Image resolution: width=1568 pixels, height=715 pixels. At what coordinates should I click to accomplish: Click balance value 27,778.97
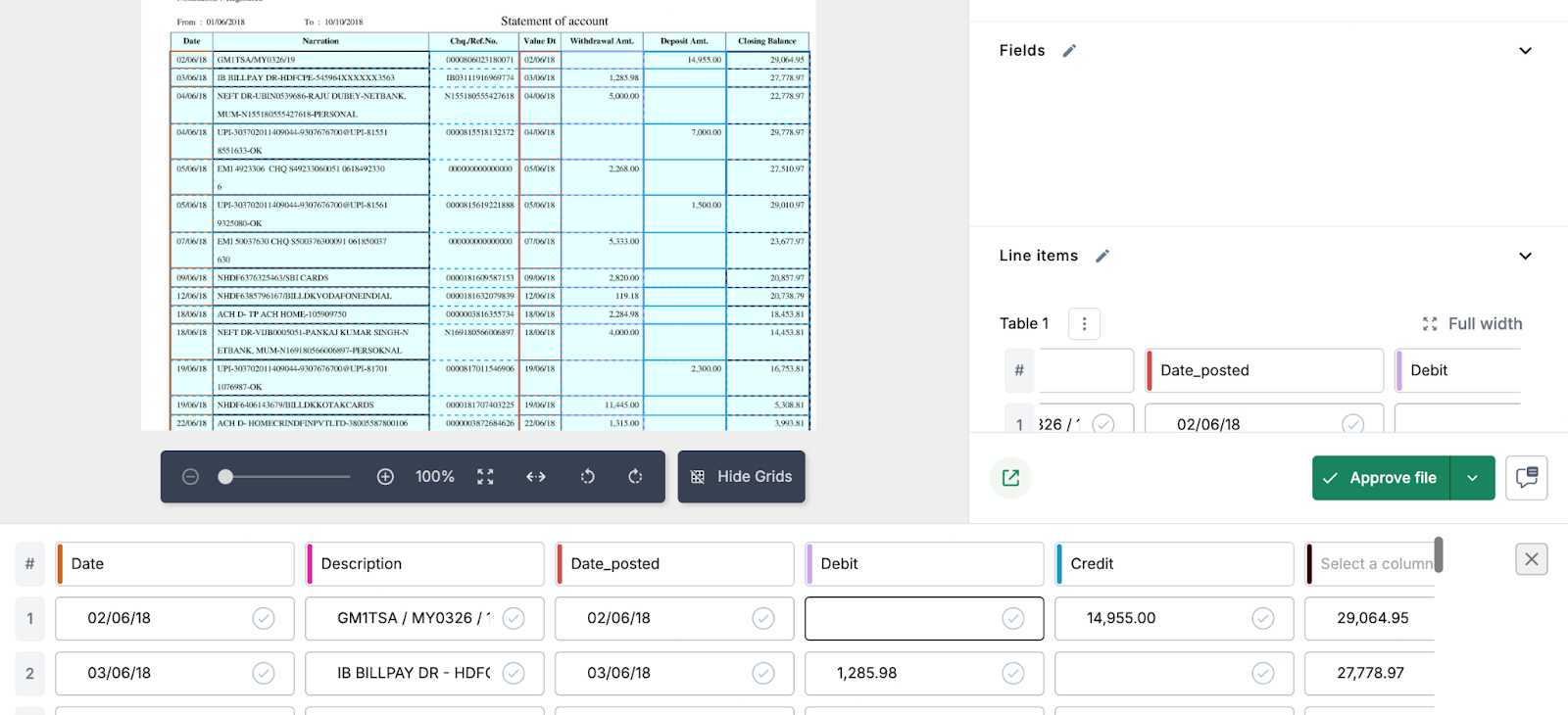1370,673
